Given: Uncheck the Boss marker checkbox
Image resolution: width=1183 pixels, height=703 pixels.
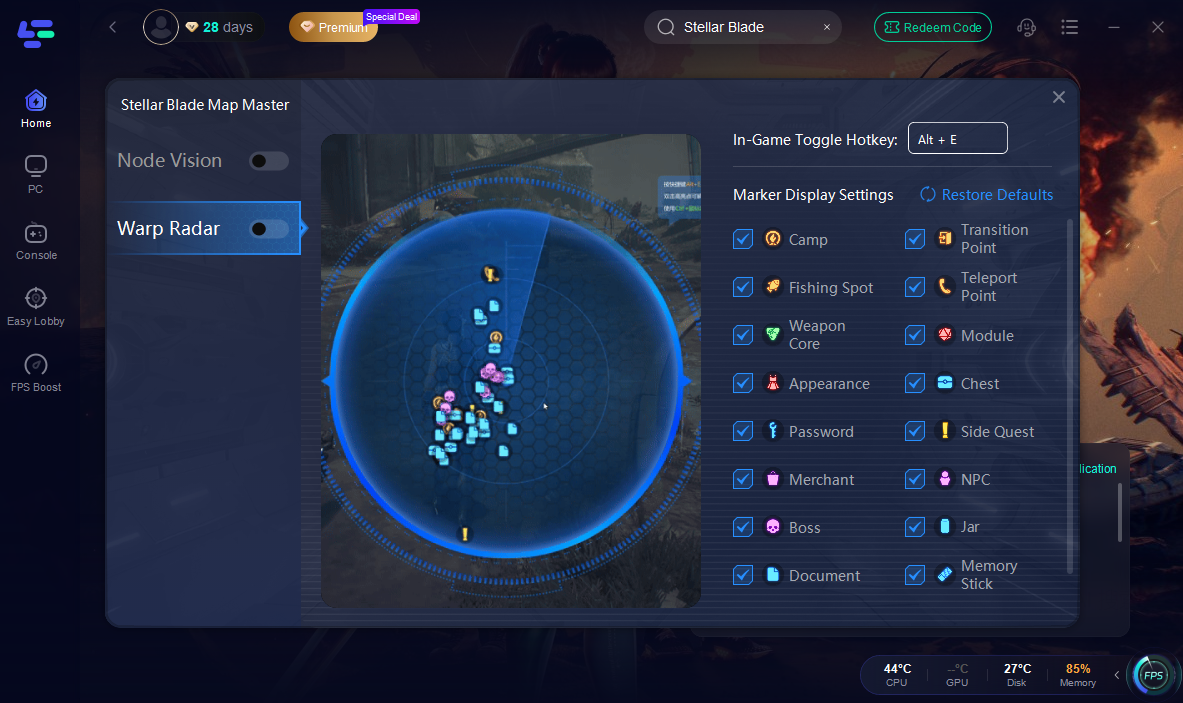Looking at the screenshot, I should 742,527.
